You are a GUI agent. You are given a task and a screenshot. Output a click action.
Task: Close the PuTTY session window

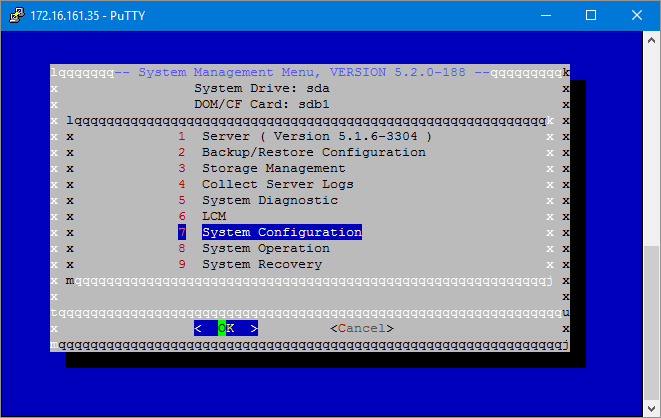[x=637, y=16]
